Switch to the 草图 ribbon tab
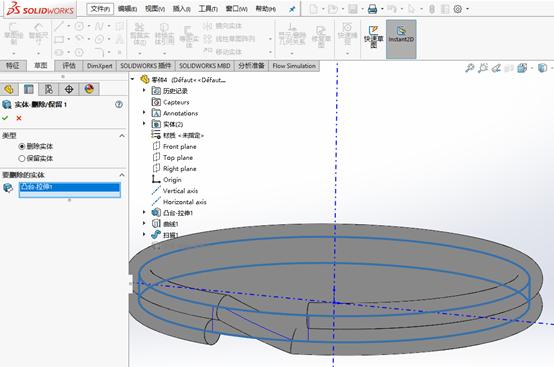This screenshot has height=367, width=554. 41,66
